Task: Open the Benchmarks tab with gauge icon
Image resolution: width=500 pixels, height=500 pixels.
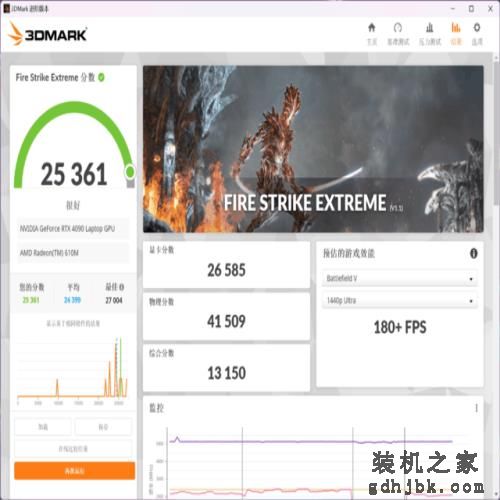Action: [398, 34]
